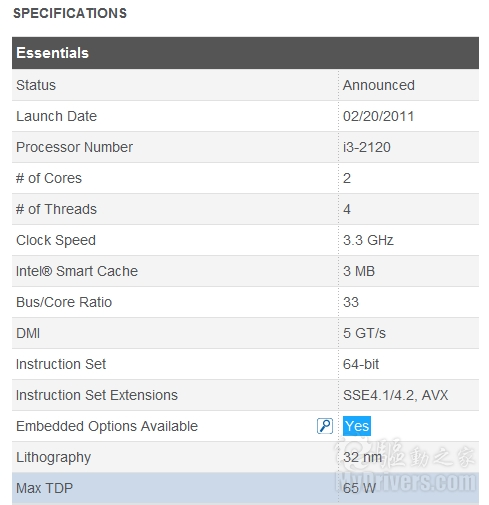This screenshot has height=505, width=489.
Task: Click the Instruction Set Extensions label
Action: click(x=97, y=395)
